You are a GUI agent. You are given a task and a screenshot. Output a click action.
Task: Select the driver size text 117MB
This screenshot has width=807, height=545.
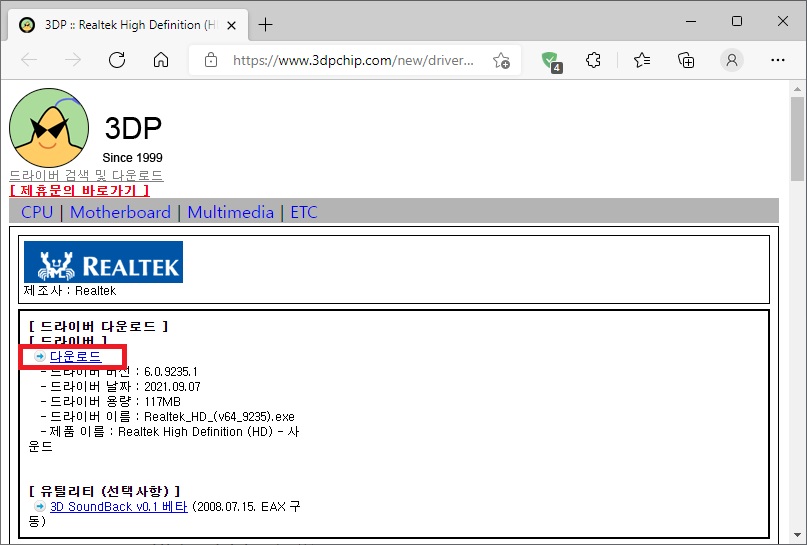[x=163, y=401]
